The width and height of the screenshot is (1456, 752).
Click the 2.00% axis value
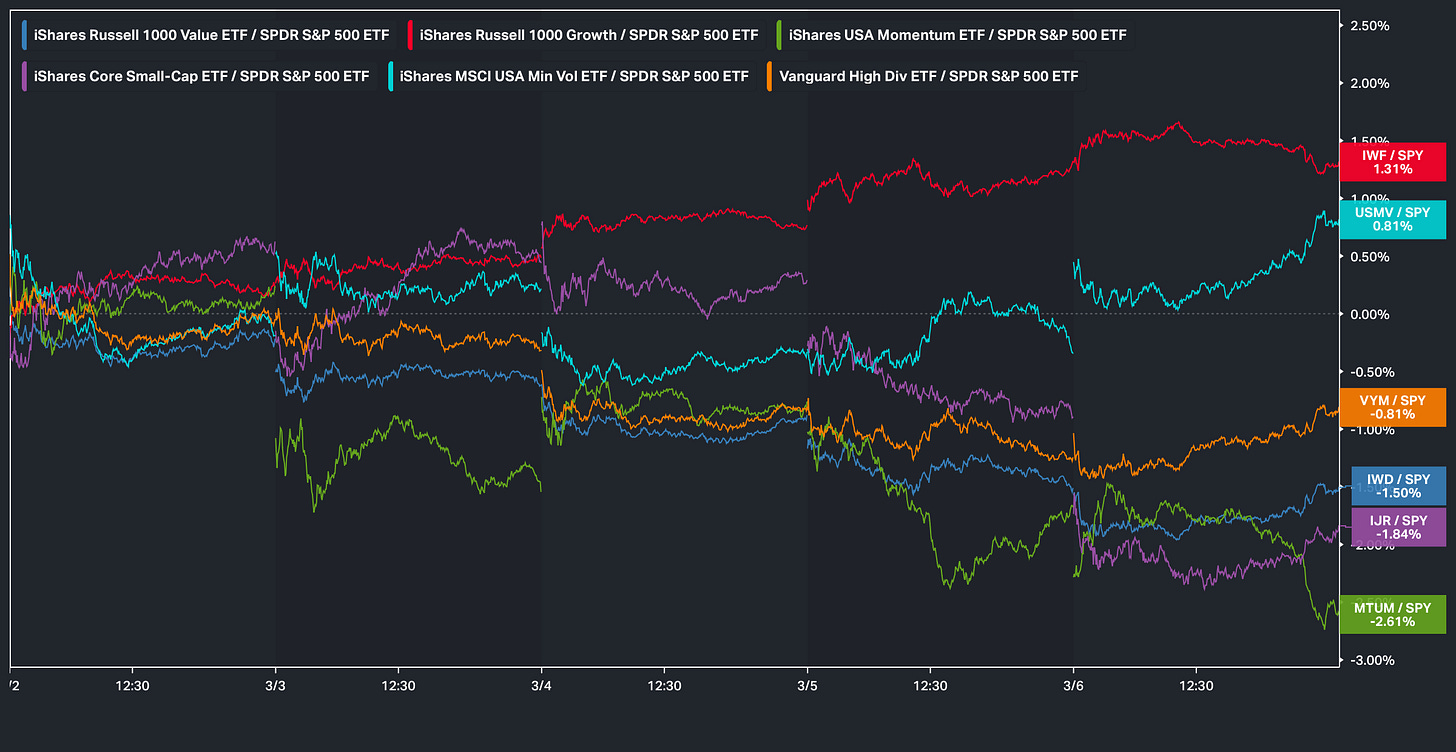pyautogui.click(x=1369, y=83)
